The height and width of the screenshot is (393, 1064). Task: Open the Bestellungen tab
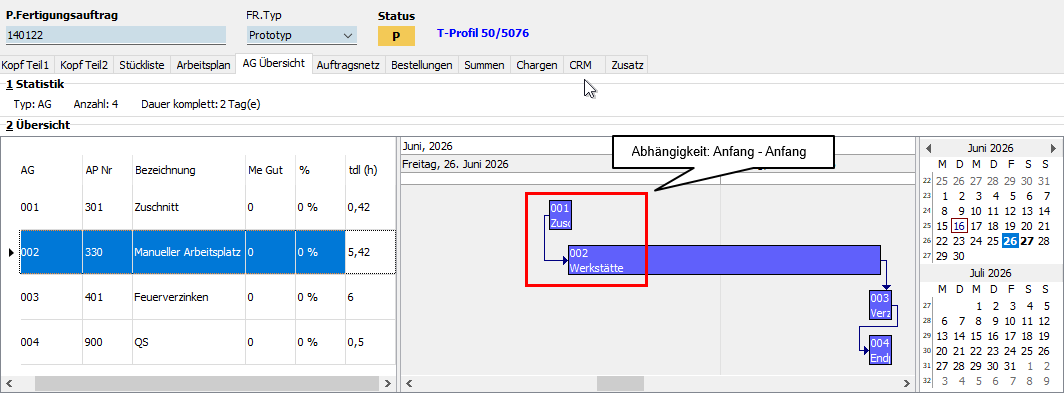[x=421, y=65]
